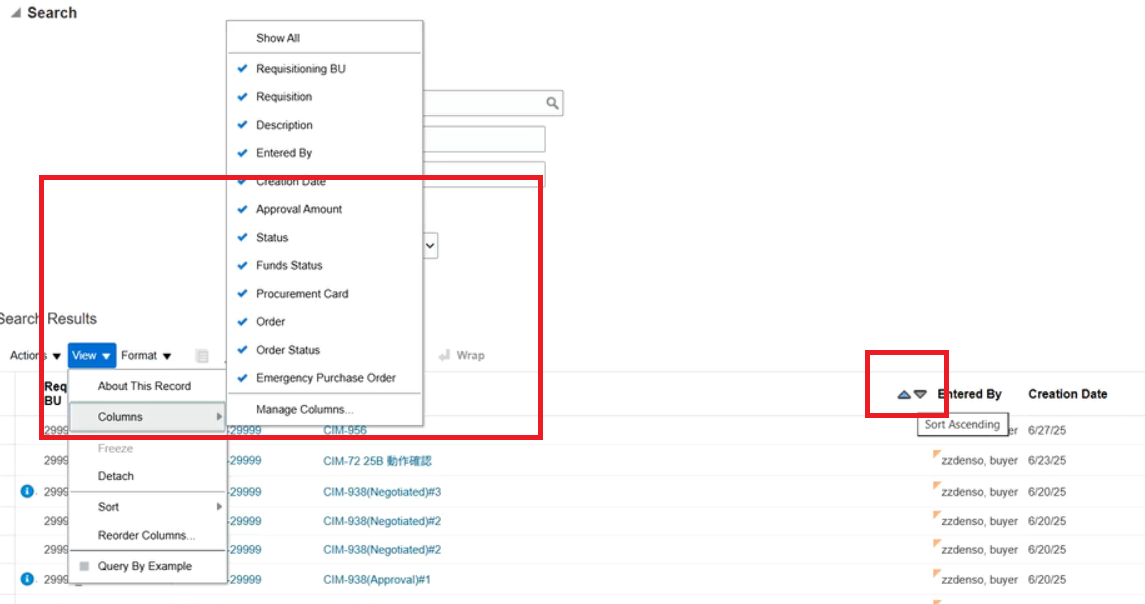Viewport: 1145px width, 604px height.
Task: Expand the Sort submenu
Action: 147,507
